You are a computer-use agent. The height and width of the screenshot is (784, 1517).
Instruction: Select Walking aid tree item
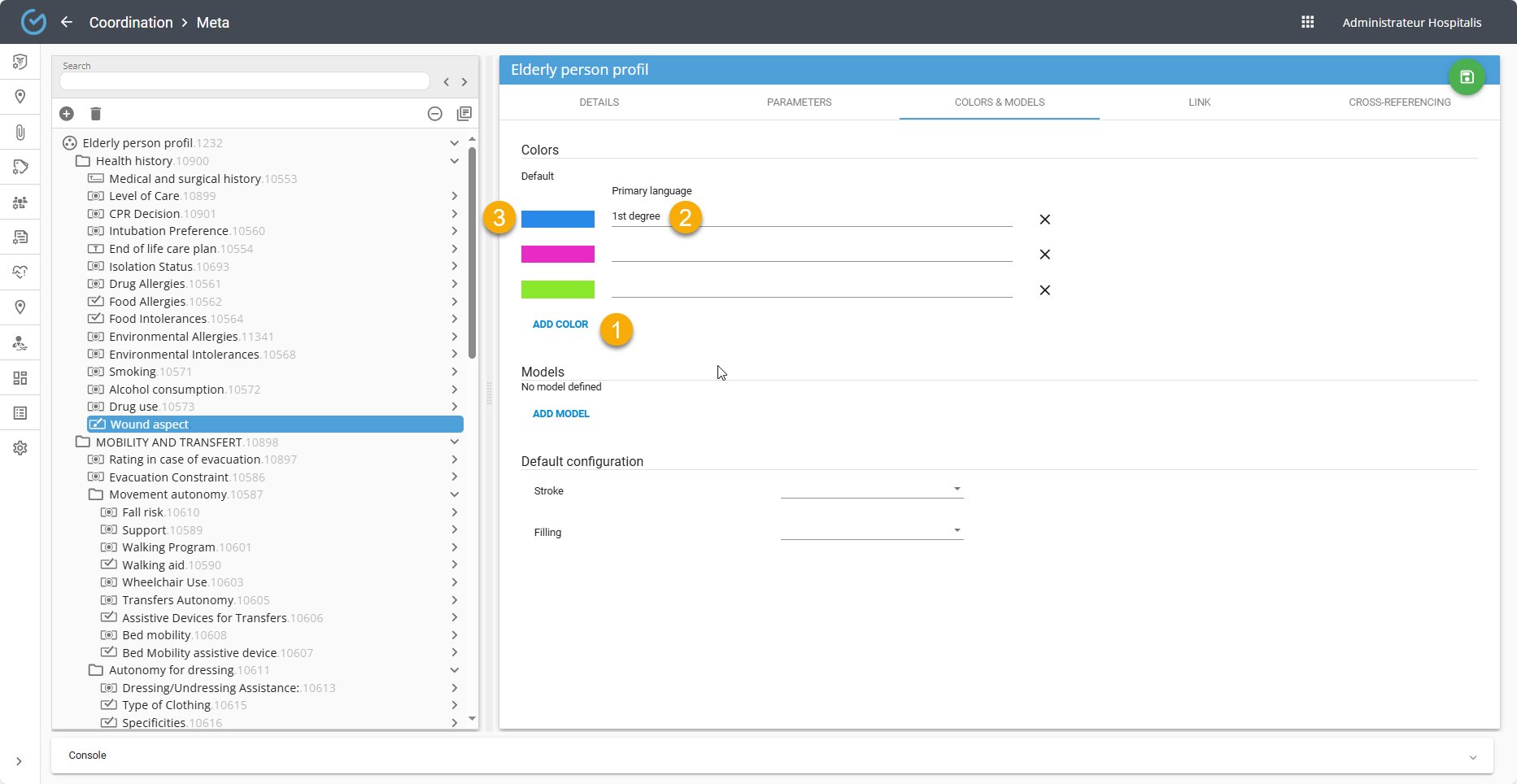click(153, 565)
